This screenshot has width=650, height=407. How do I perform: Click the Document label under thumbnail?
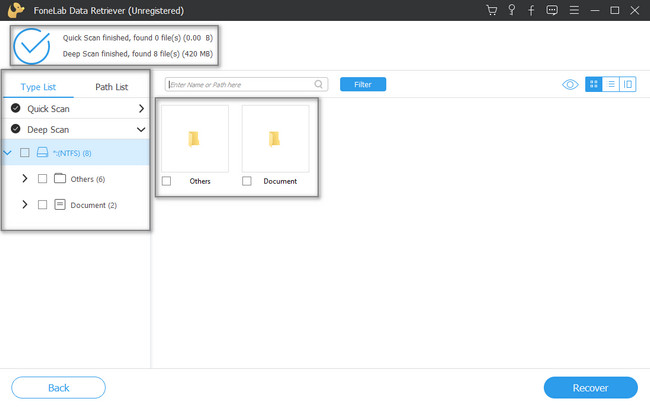pyautogui.click(x=280, y=181)
